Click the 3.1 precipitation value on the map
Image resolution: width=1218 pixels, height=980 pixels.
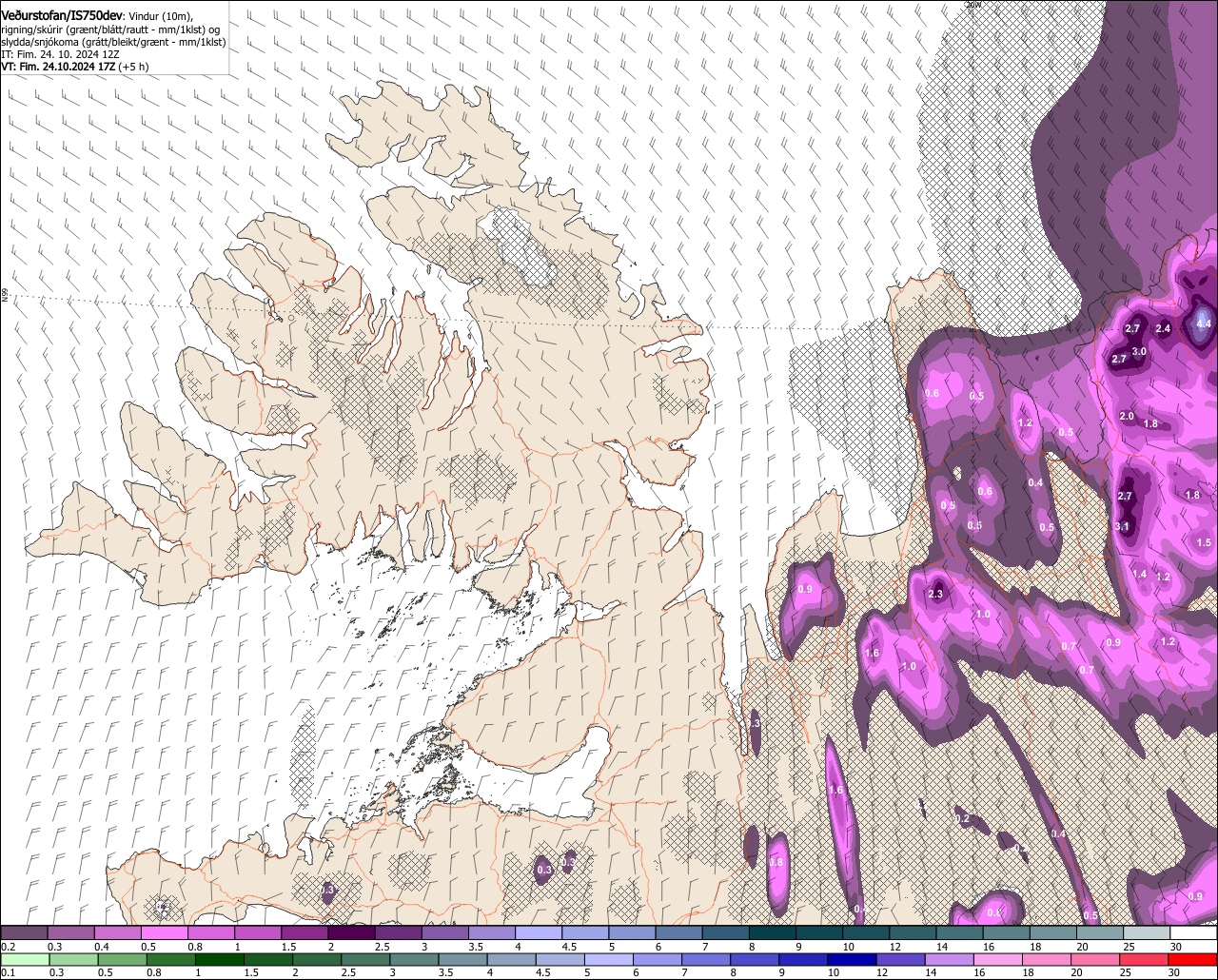point(1122,526)
